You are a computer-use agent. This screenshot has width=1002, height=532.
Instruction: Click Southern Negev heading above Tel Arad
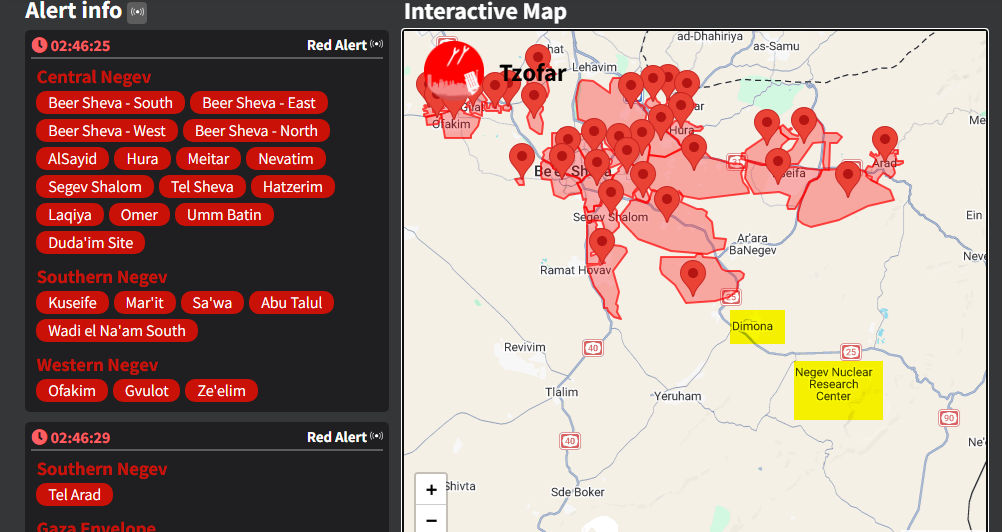(x=102, y=469)
